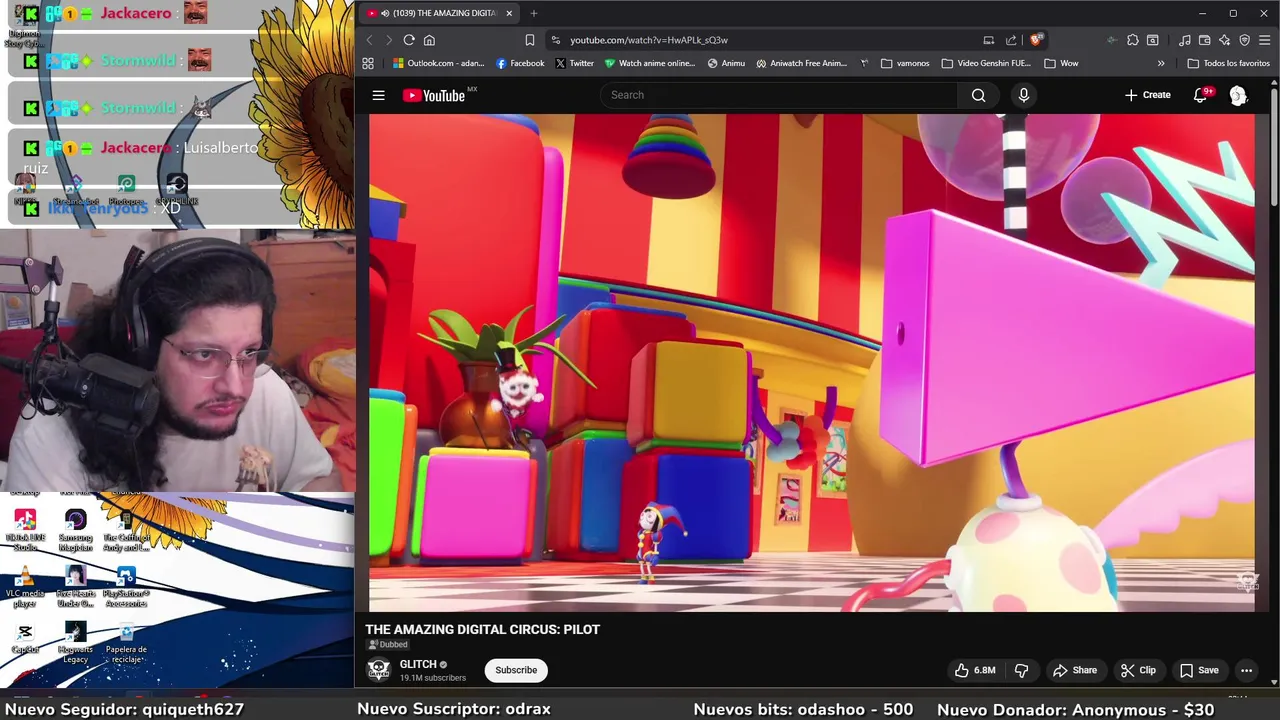Open the browser wallet icon
The image size is (1280, 720).
pos(1204,40)
